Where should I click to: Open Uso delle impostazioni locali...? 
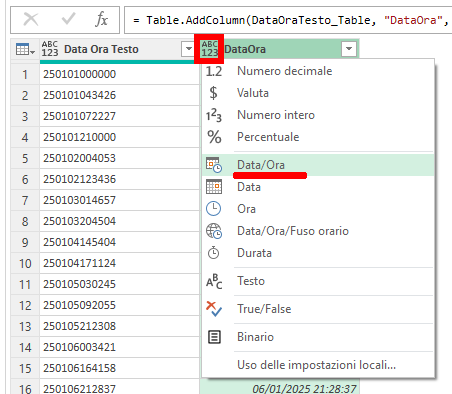pos(316,365)
